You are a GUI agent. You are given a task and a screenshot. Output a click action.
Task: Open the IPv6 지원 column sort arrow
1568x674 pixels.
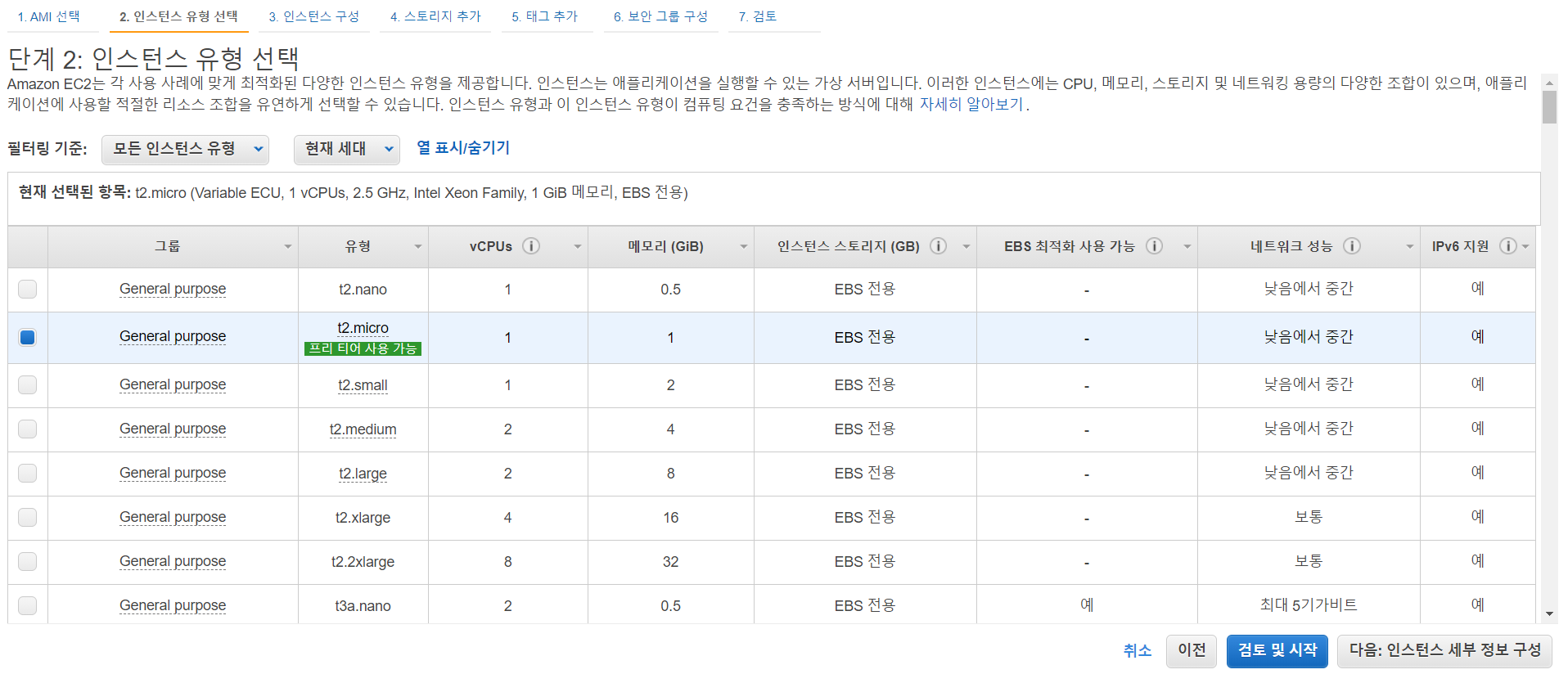pyautogui.click(x=1525, y=247)
